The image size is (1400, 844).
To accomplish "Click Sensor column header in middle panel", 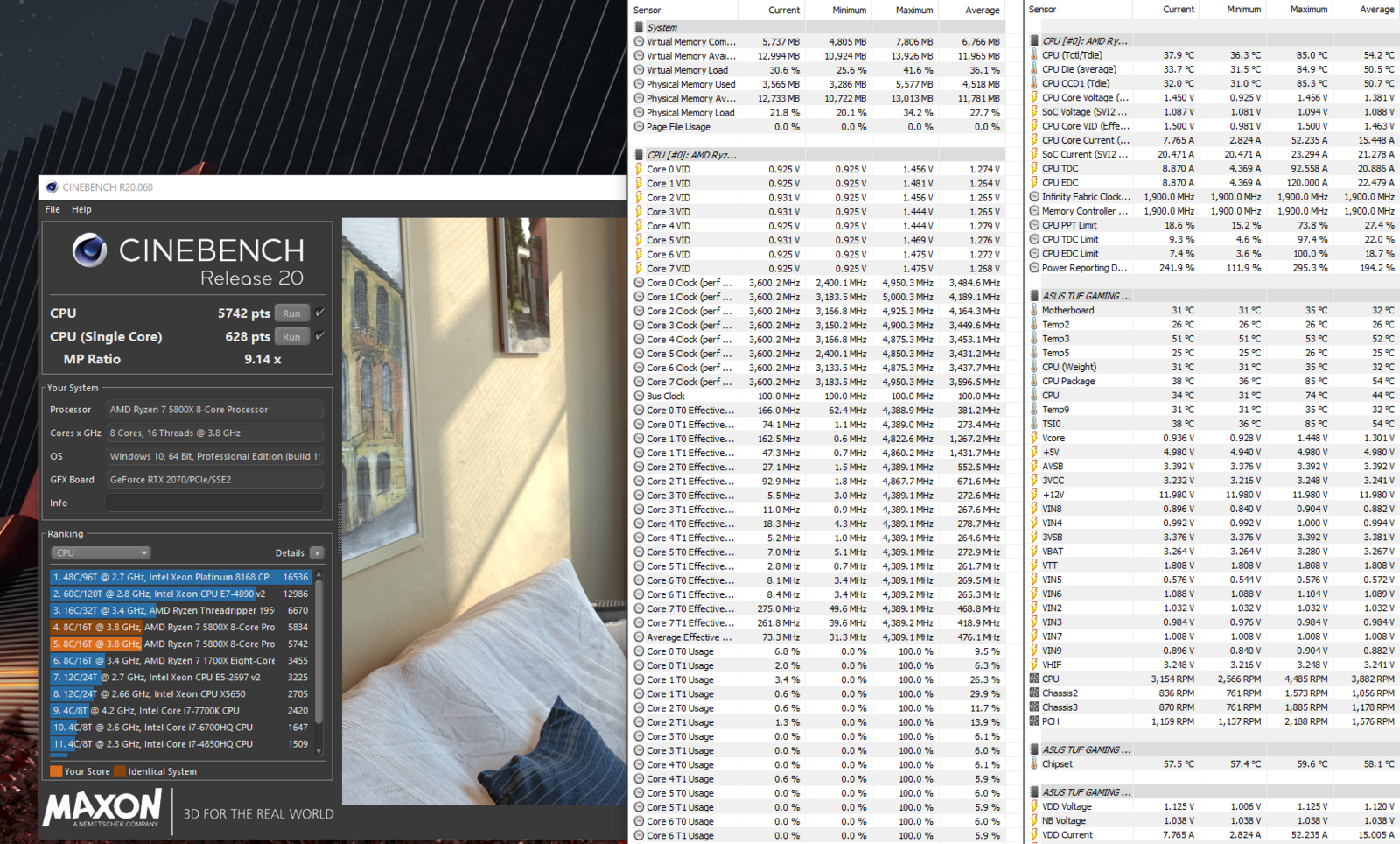I will pos(647,10).
